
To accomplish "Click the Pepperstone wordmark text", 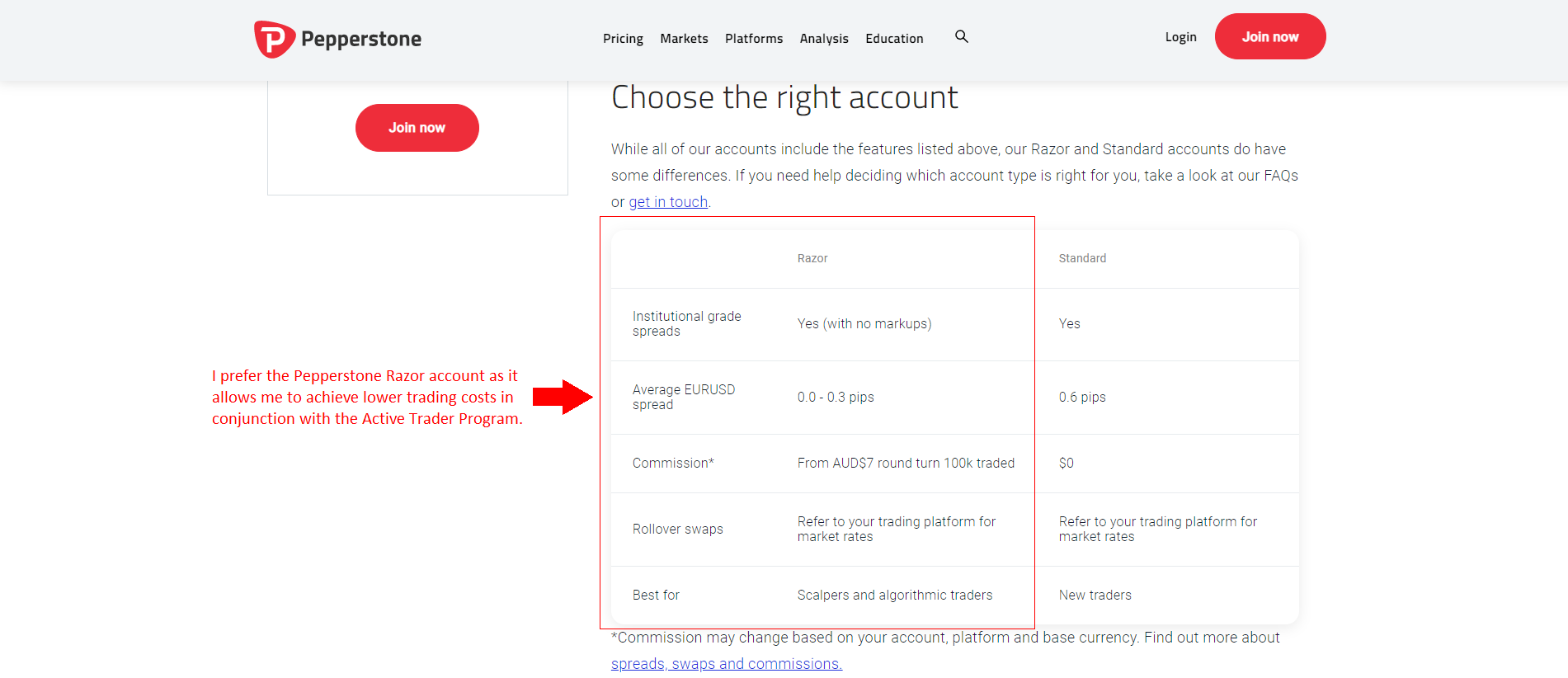I will pos(361,39).
